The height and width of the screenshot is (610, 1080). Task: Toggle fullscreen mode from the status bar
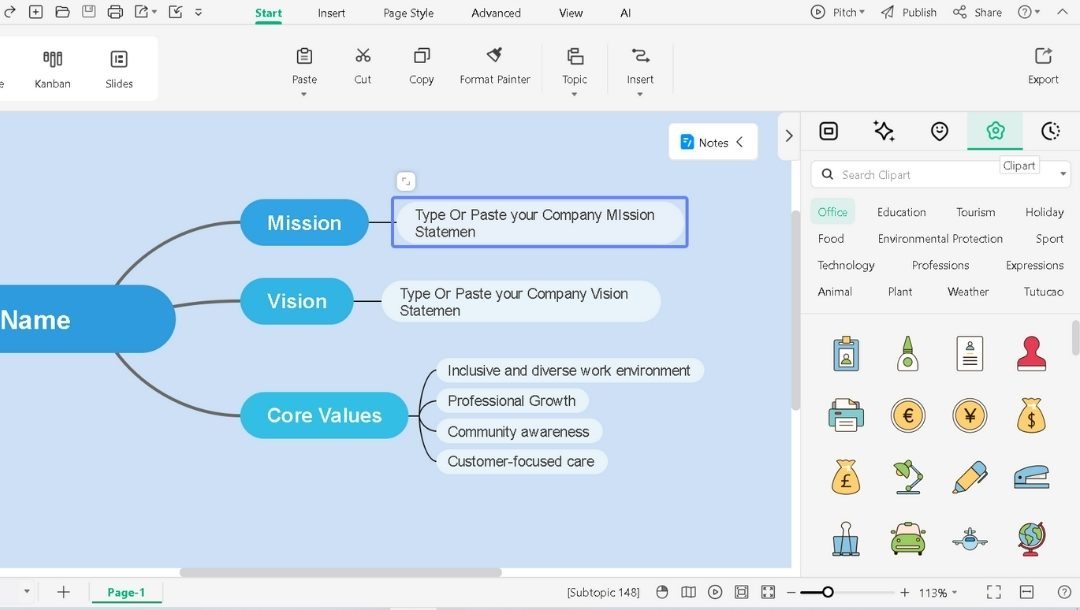(x=994, y=591)
